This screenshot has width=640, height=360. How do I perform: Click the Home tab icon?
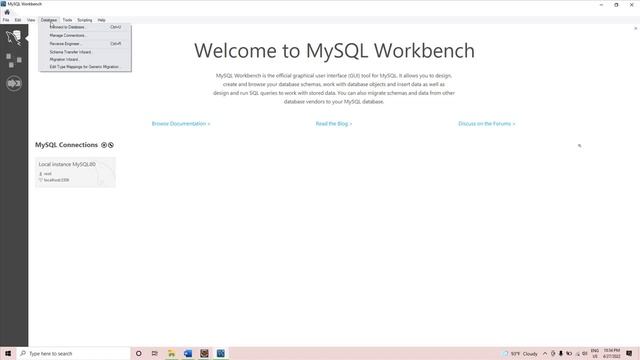7,12
